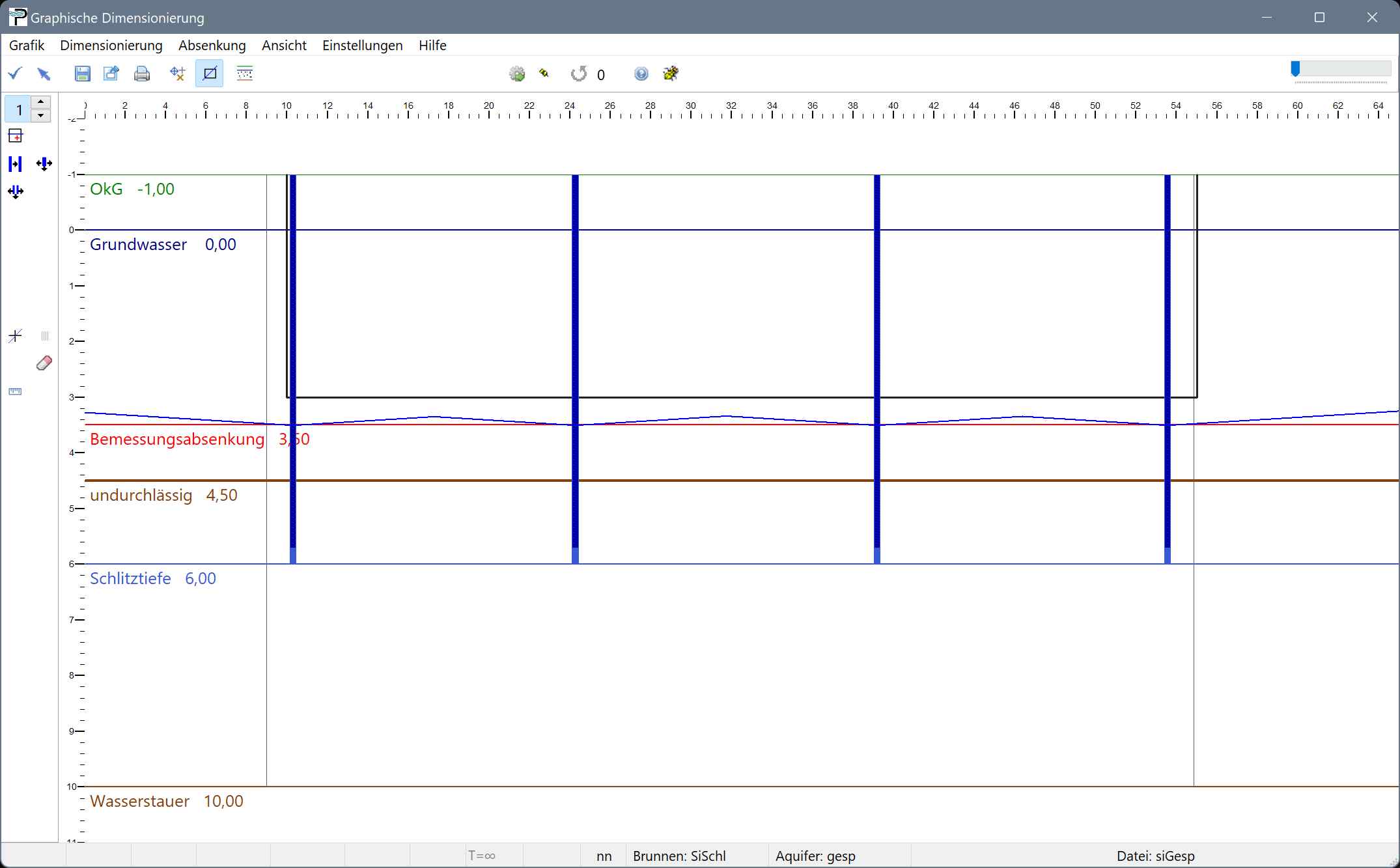
Task: Click the printer icon
Action: 142,74
